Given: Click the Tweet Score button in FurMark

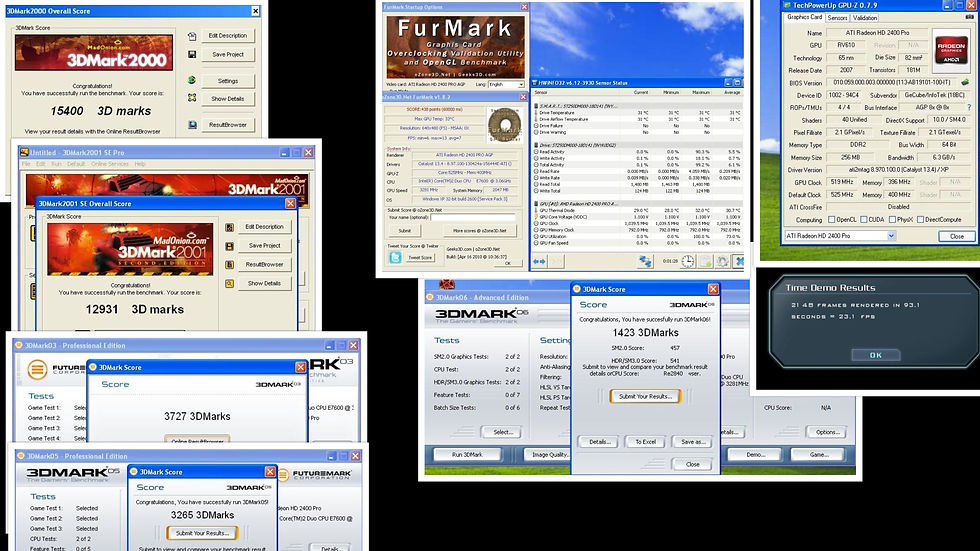Looking at the screenshot, I should pyautogui.click(x=419, y=257).
